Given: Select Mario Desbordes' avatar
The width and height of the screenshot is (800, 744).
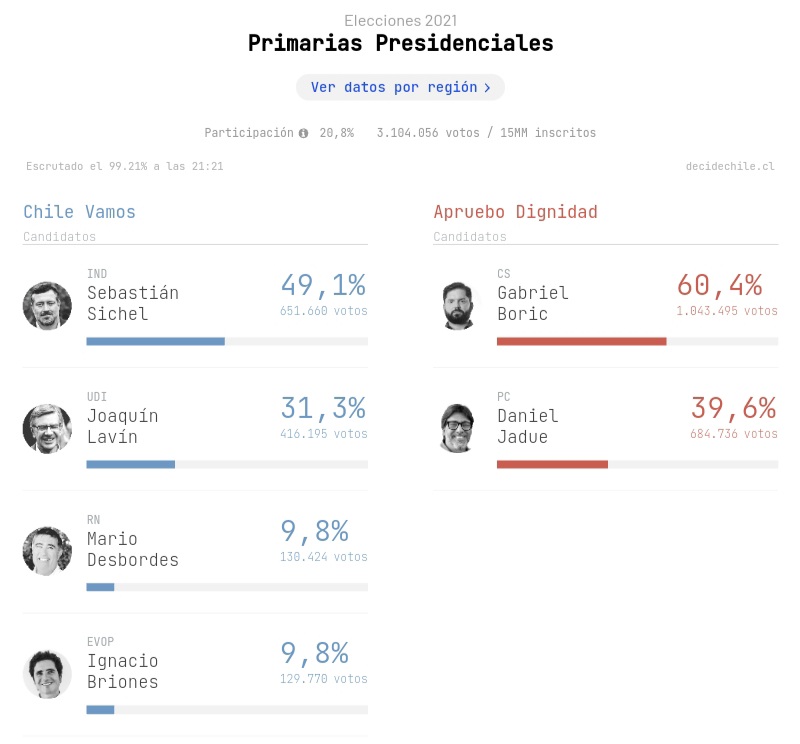Looking at the screenshot, I should pyautogui.click(x=47, y=551).
